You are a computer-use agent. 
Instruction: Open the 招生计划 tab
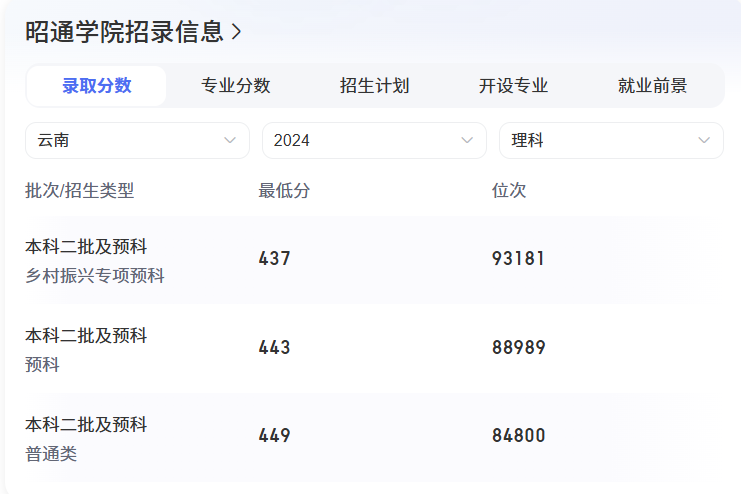[375, 86]
